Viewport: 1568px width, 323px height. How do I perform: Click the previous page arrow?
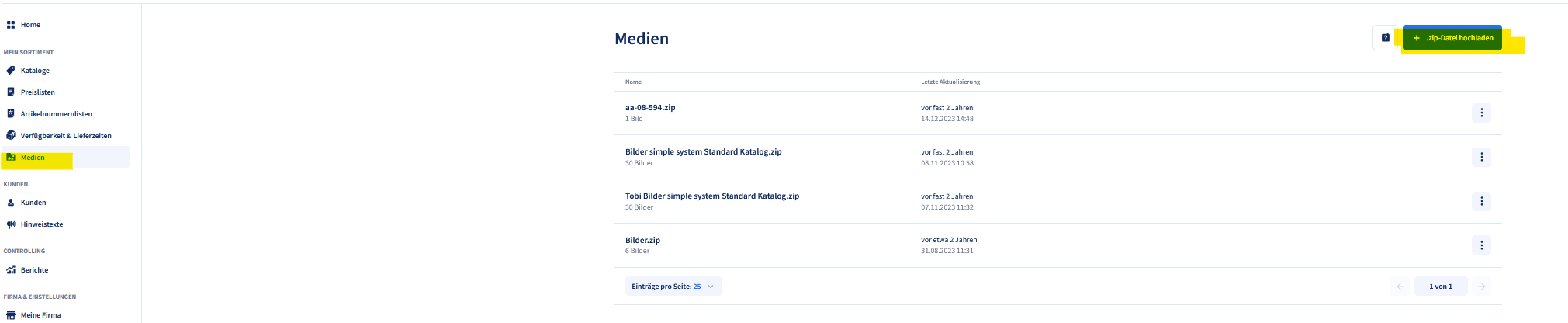(x=1400, y=287)
